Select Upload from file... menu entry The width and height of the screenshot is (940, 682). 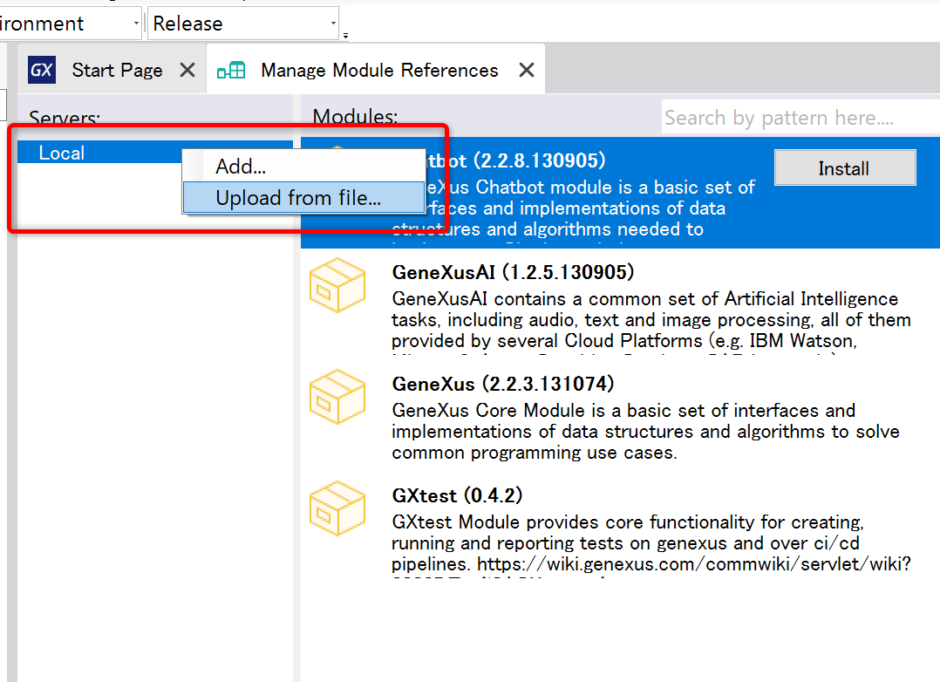click(x=298, y=198)
